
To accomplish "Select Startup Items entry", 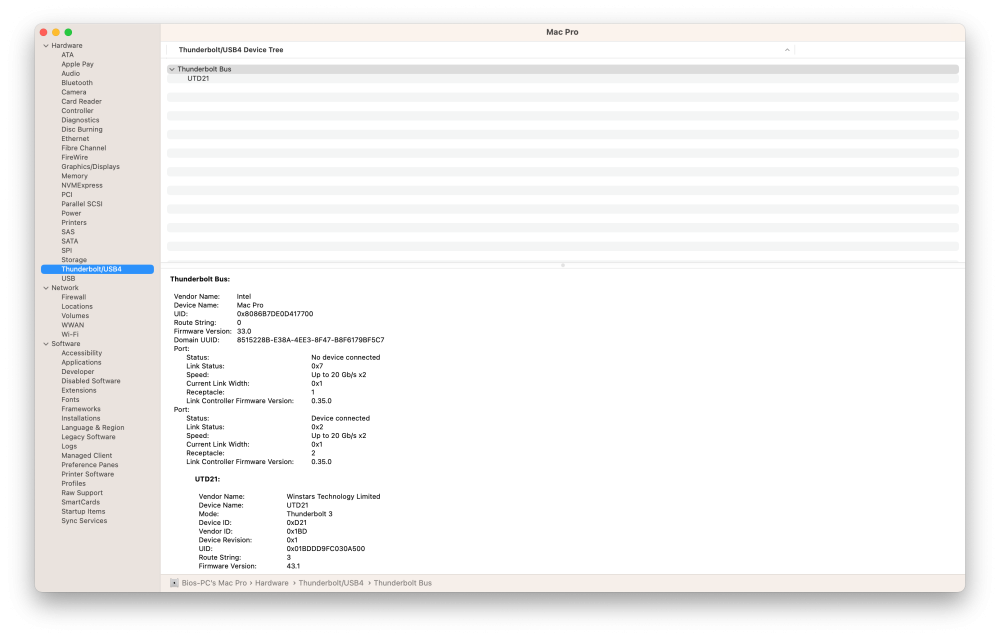I will tap(83, 512).
